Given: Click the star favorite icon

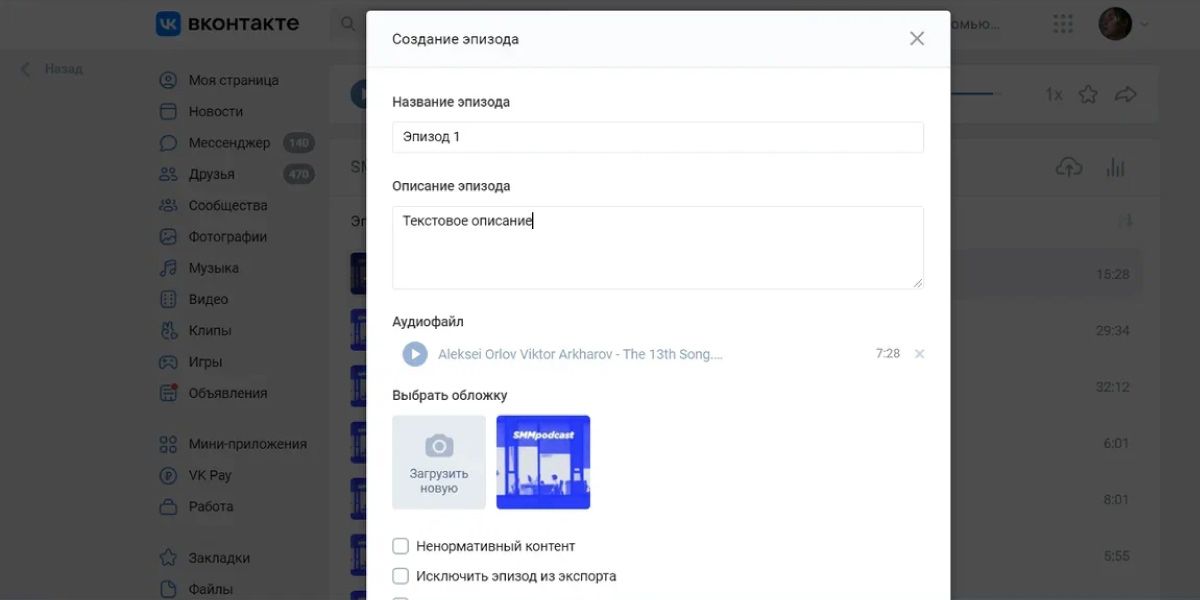Looking at the screenshot, I should [x=1088, y=94].
